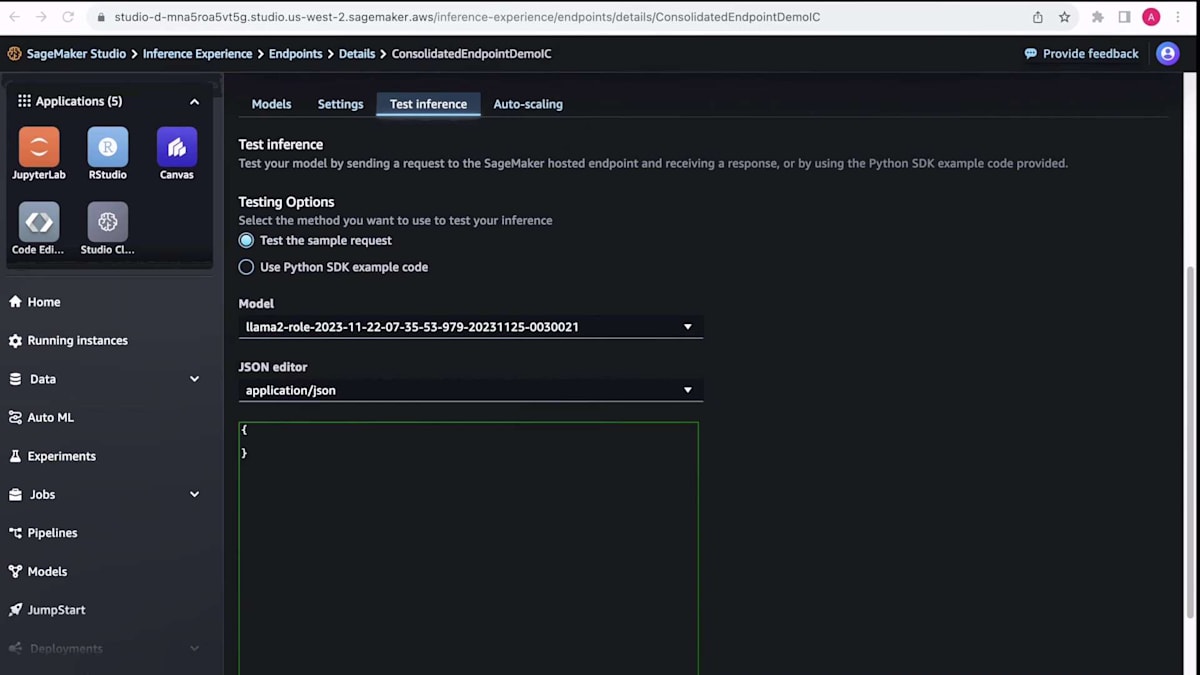
Task: Switch to the Models tab
Action: point(271,104)
